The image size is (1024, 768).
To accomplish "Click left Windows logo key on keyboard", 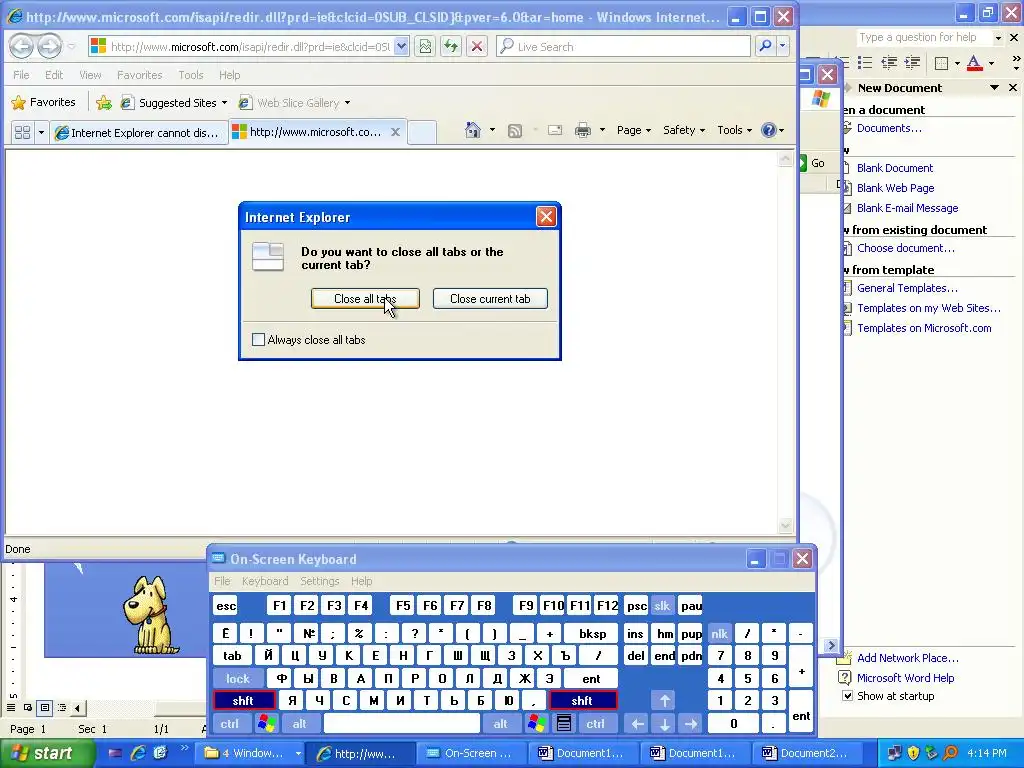I will click(266, 723).
